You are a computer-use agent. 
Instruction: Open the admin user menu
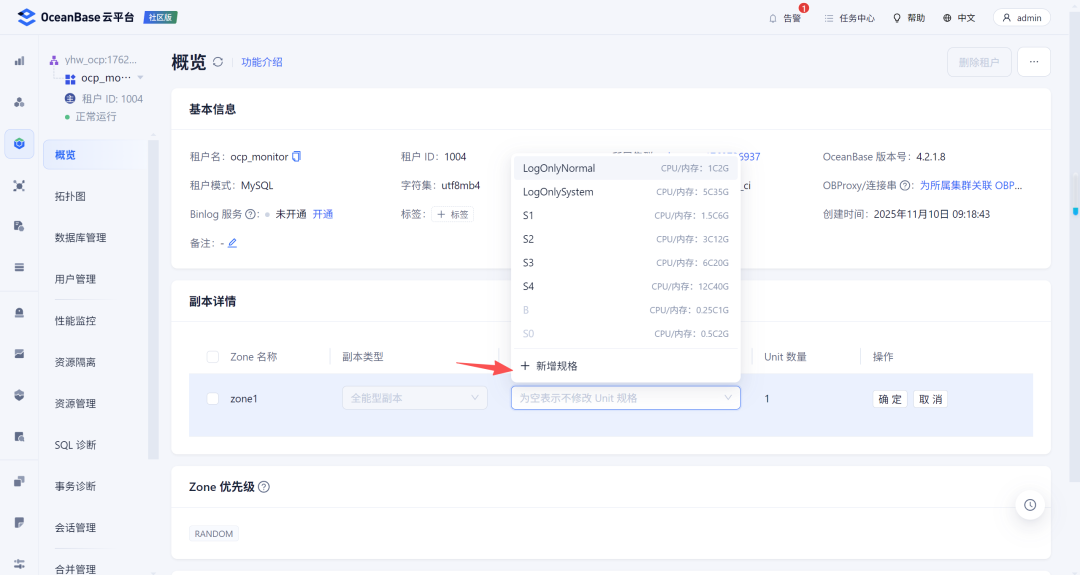(1021, 18)
